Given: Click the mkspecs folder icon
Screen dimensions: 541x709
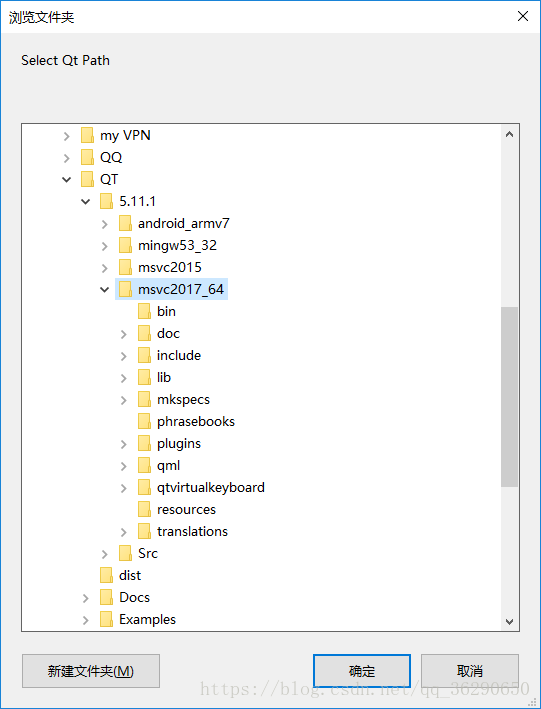Looking at the screenshot, I should tap(144, 399).
